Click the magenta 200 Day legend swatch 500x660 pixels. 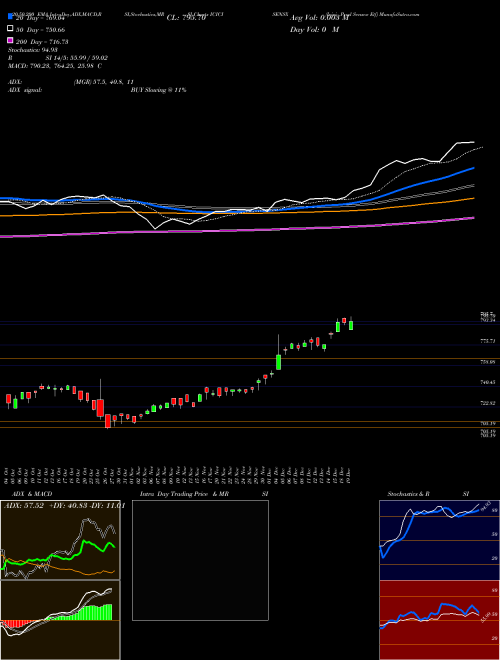pyautogui.click(x=10, y=40)
